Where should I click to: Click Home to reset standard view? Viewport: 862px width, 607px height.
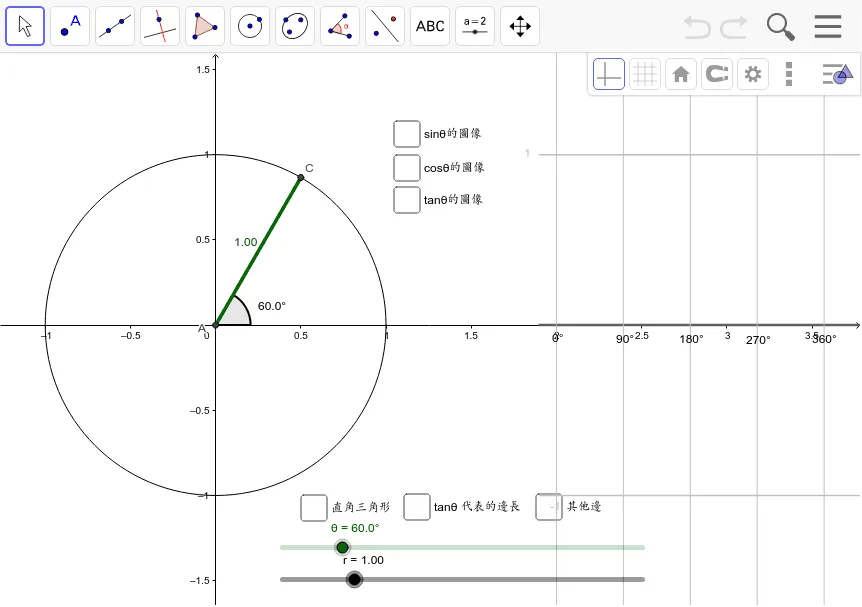681,74
